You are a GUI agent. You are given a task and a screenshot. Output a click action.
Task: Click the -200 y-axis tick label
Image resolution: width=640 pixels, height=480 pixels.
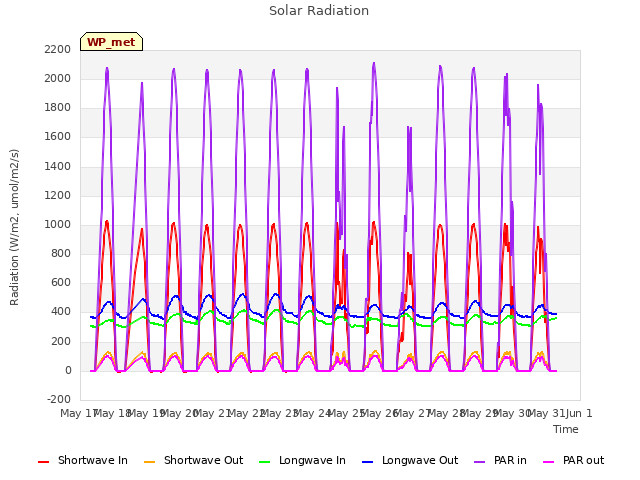(x=59, y=399)
